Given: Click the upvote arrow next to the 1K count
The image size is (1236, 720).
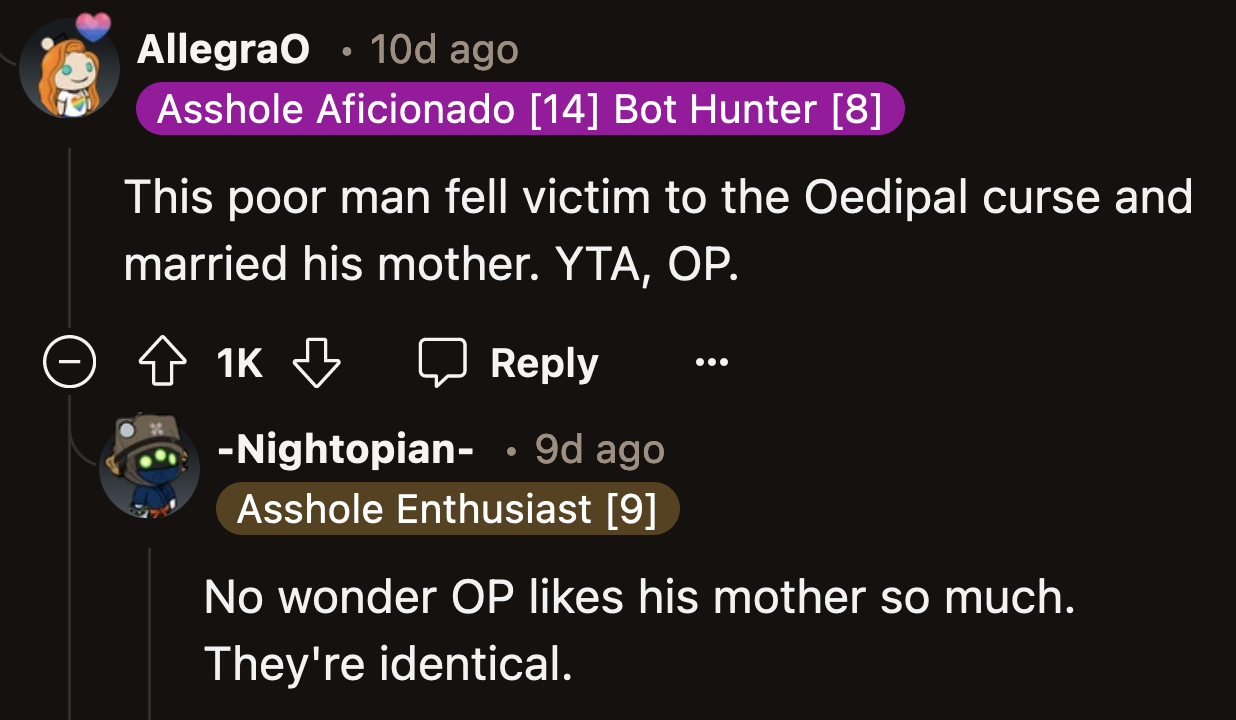Looking at the screenshot, I should click(162, 362).
